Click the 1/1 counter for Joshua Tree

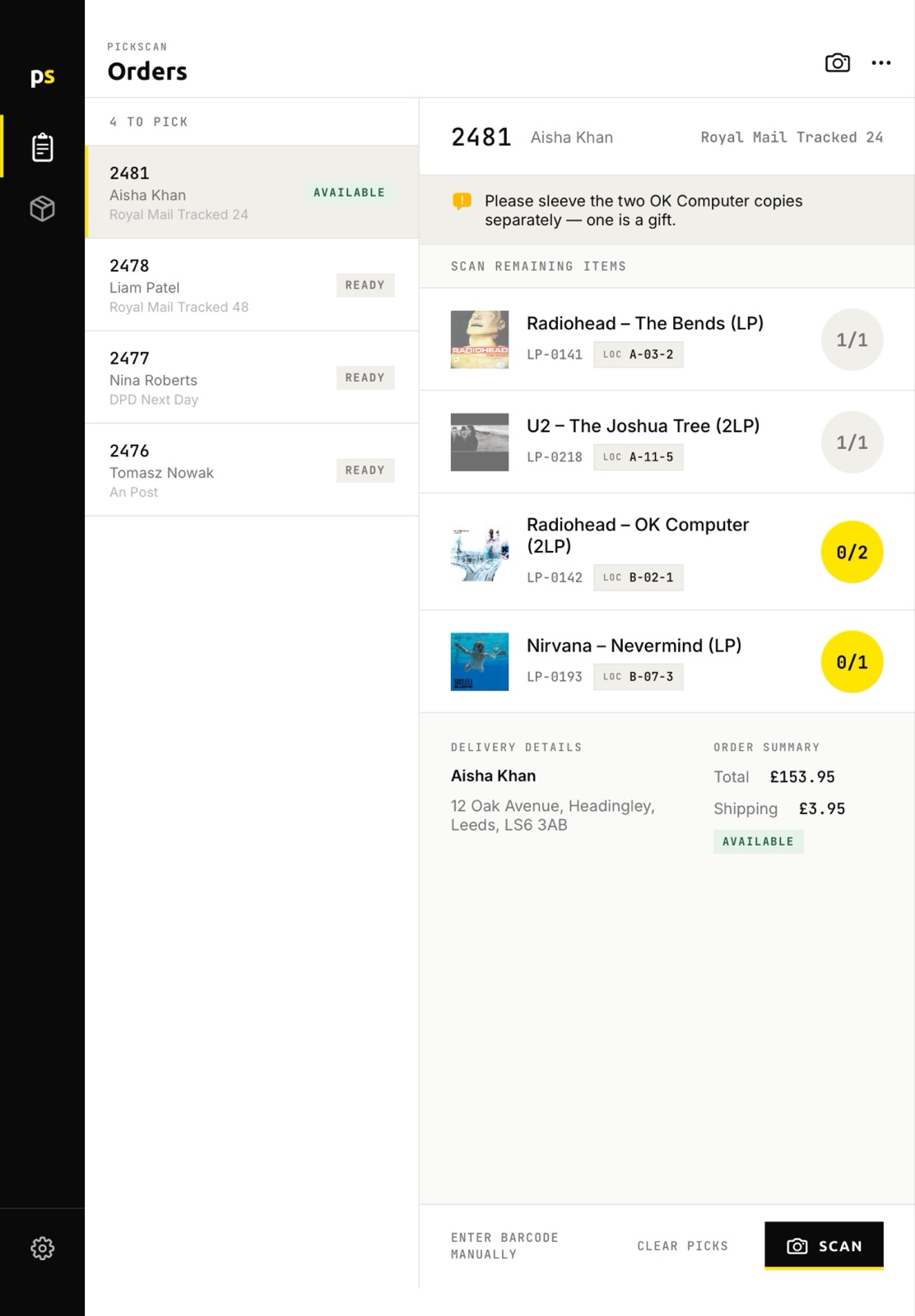(852, 443)
